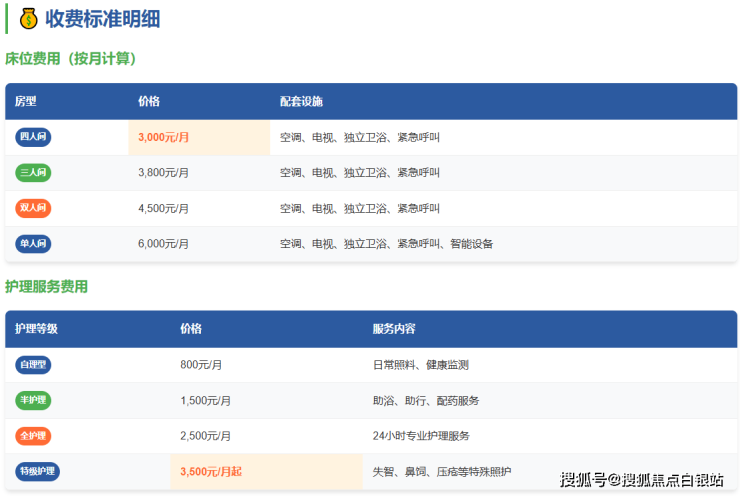This screenshot has width=740, height=496.
Task: Select the 特级护理 care badge
Action: pyautogui.click(x=38, y=471)
